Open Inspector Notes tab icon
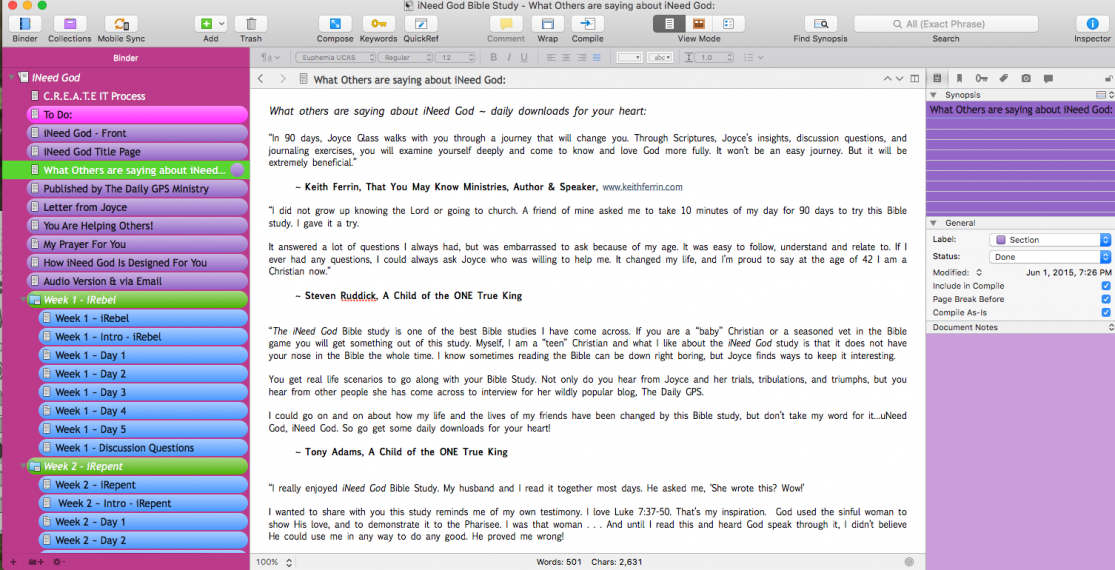 pyautogui.click(x=937, y=78)
